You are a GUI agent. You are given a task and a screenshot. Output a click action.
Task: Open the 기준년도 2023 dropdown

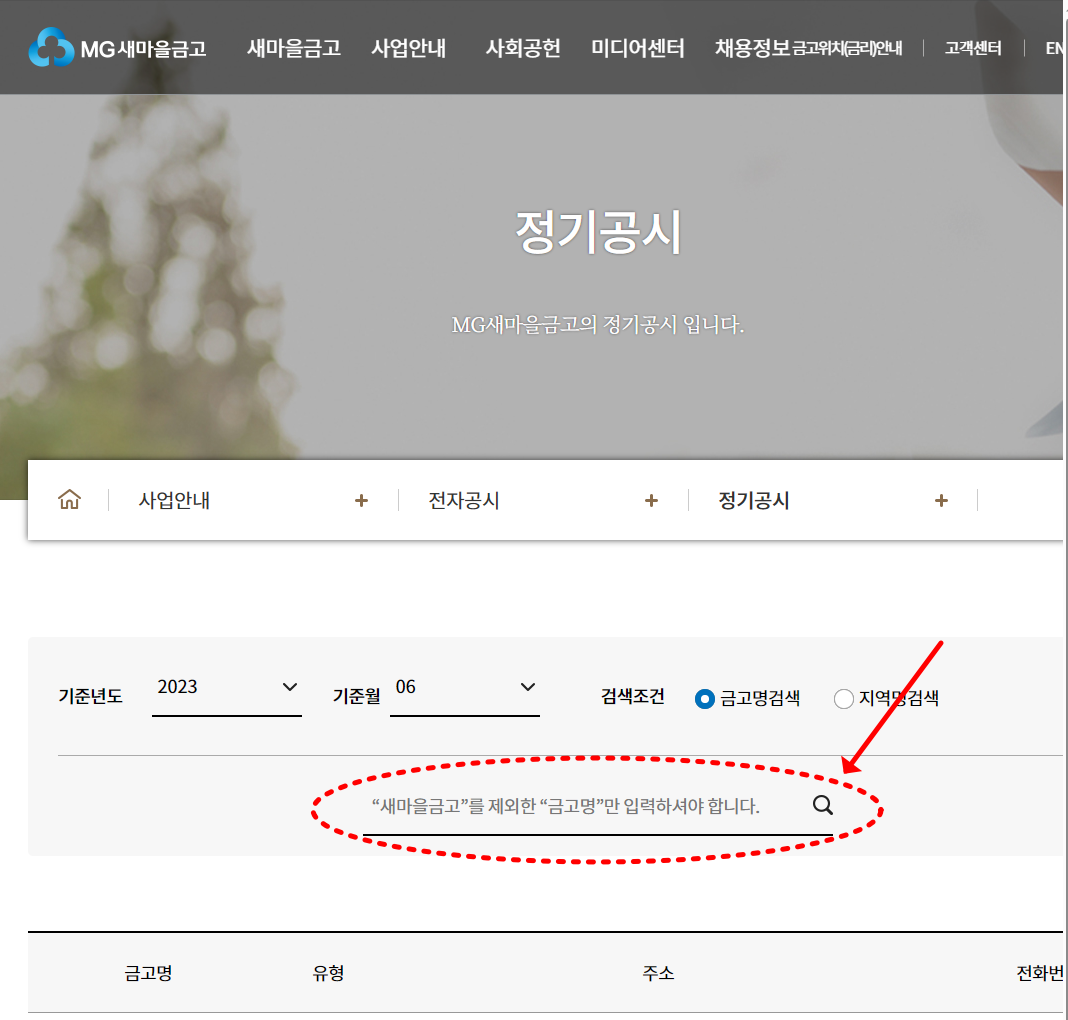coord(227,689)
